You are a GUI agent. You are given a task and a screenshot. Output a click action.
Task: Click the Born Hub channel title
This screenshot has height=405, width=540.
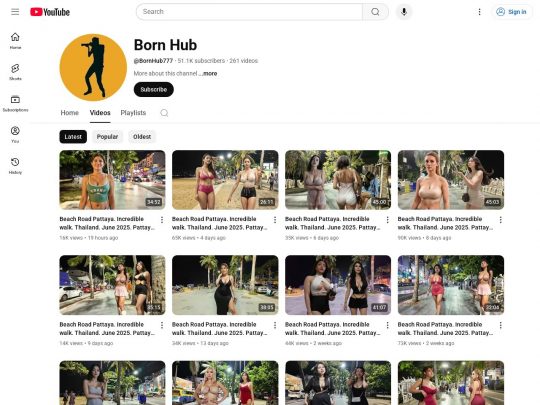(165, 45)
